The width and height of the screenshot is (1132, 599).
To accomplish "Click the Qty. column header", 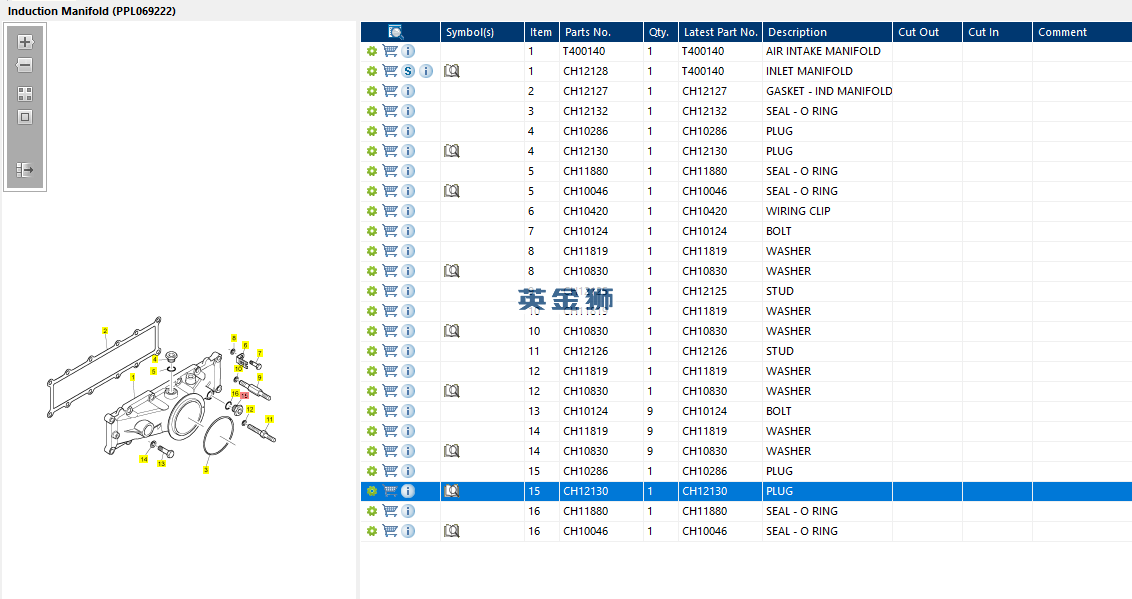I will [661, 32].
